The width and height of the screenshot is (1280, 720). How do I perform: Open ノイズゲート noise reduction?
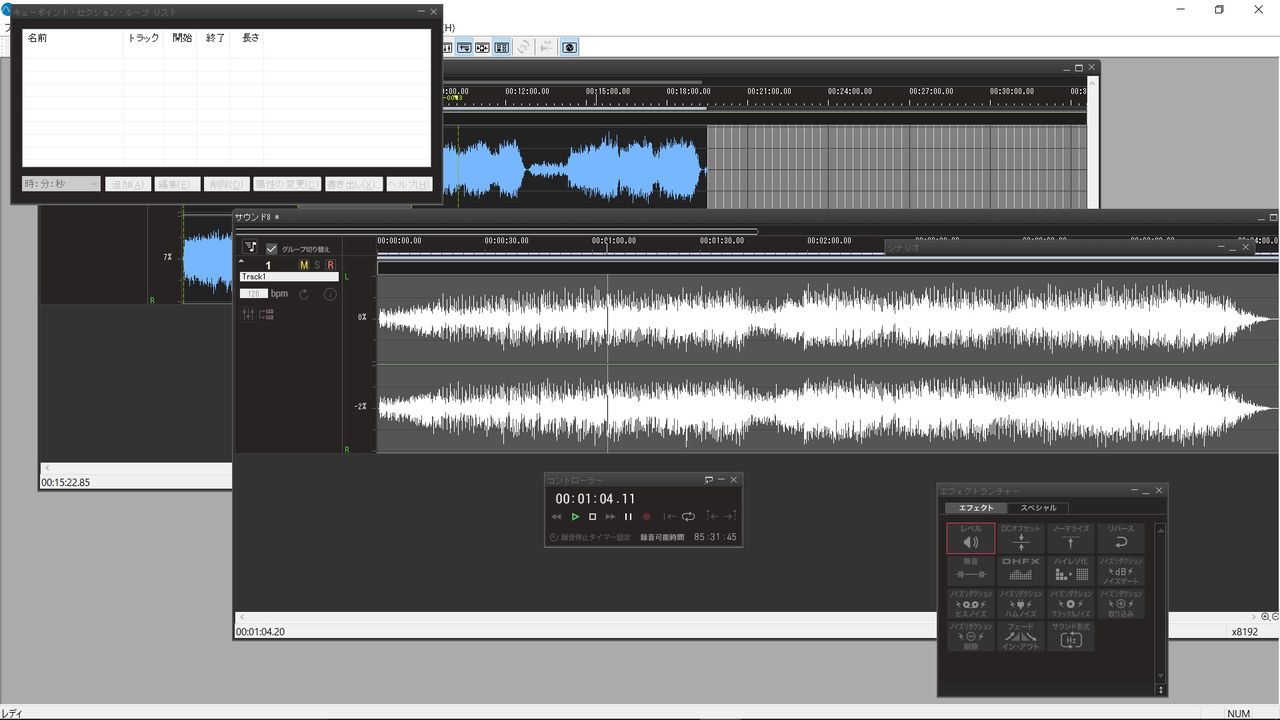(x=1120, y=571)
